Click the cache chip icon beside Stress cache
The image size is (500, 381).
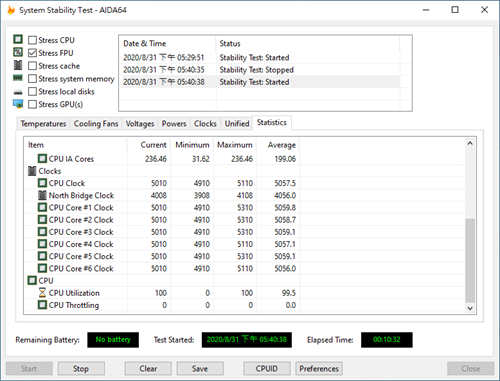[18, 65]
